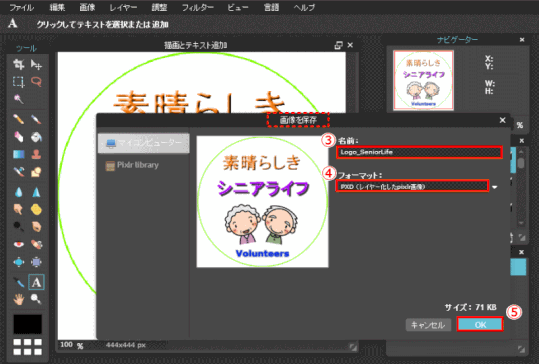Select the Color Replace tool
Screen dimensions: 539x364
click(19, 172)
